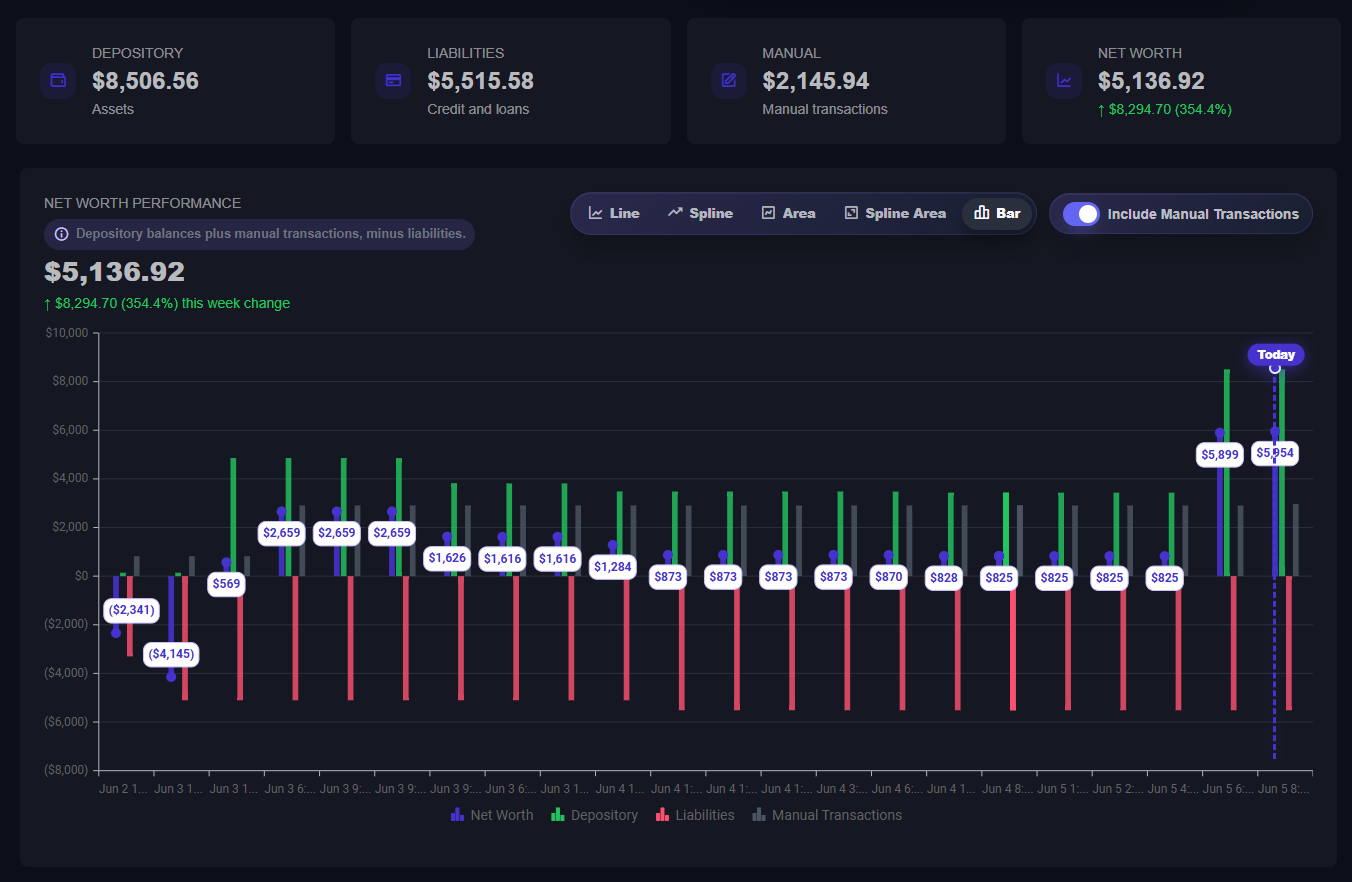Screen dimensions: 1352x882
Task: Click the Today marker on chart
Action: pos(1276,355)
